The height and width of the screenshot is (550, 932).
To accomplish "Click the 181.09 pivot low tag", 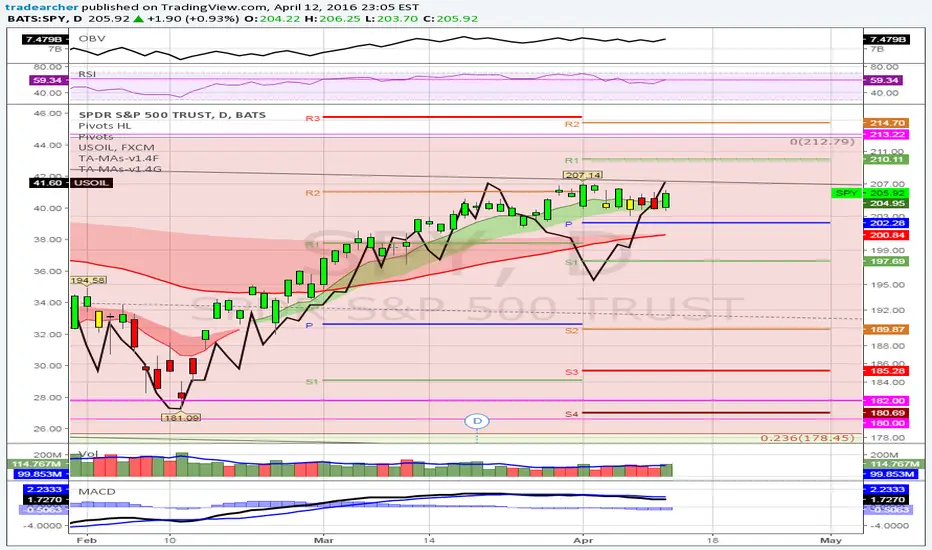I will click(181, 418).
